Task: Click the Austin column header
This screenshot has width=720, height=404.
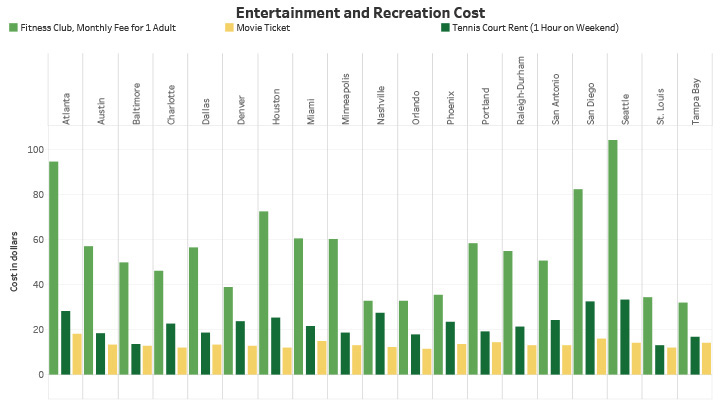Action: tap(101, 111)
